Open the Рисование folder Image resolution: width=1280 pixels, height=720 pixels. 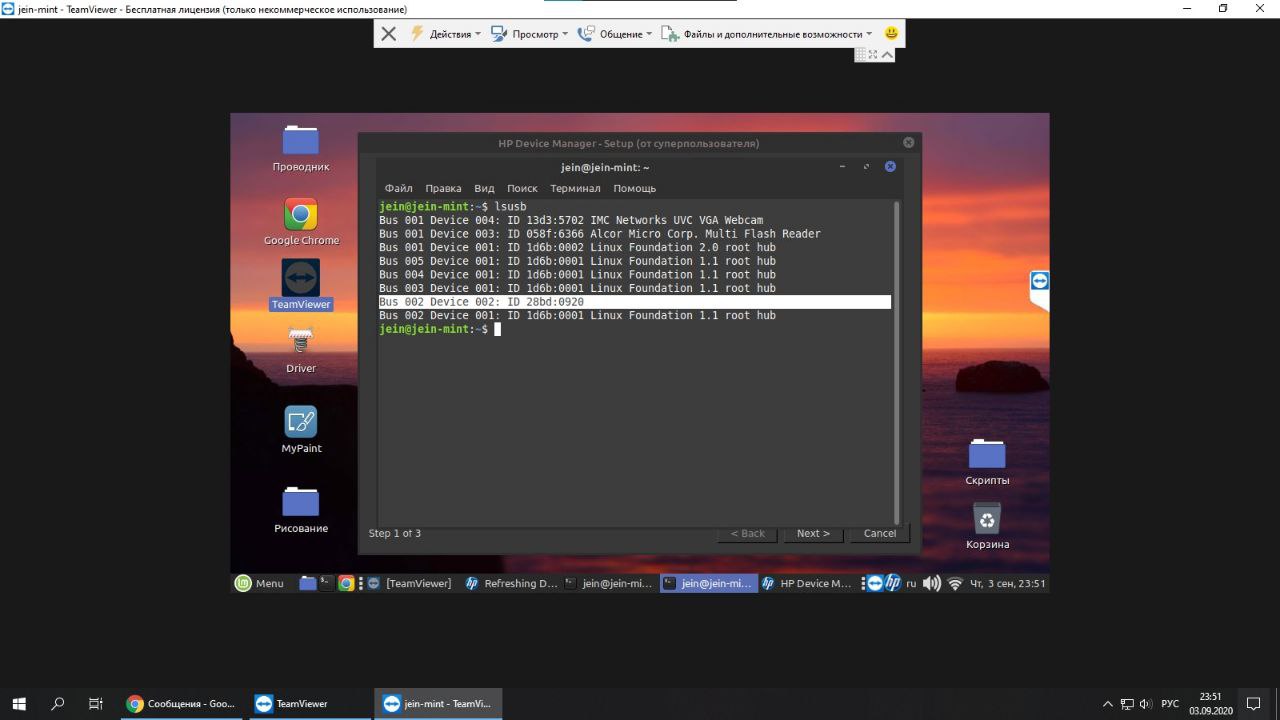click(x=301, y=509)
